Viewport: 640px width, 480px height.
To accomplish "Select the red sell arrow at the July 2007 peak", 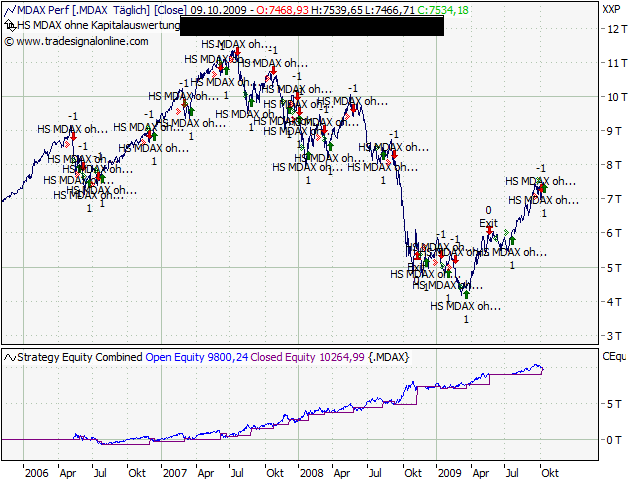I will click(x=238, y=51).
